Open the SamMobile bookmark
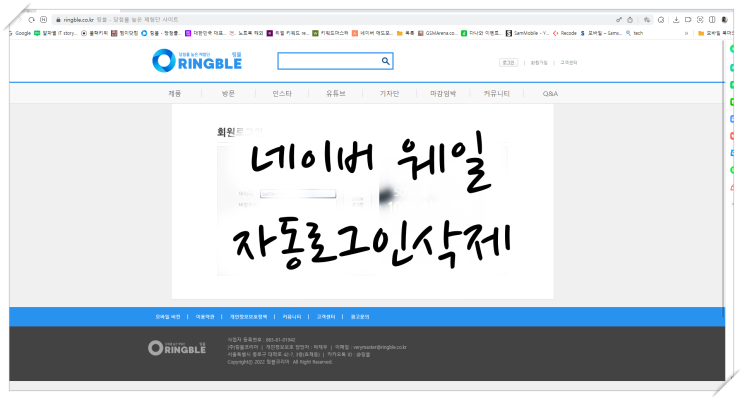Screen dimensions: 743x400 point(527,33)
